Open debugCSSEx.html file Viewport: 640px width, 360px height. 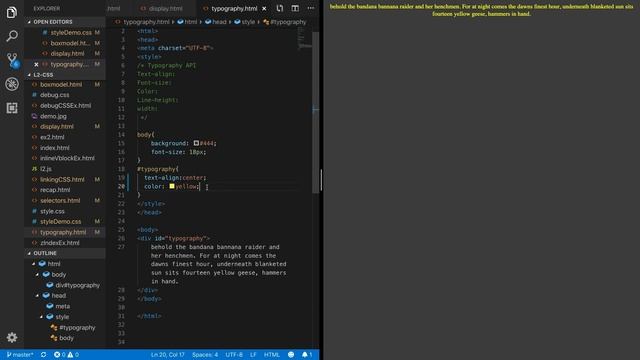(x=65, y=105)
